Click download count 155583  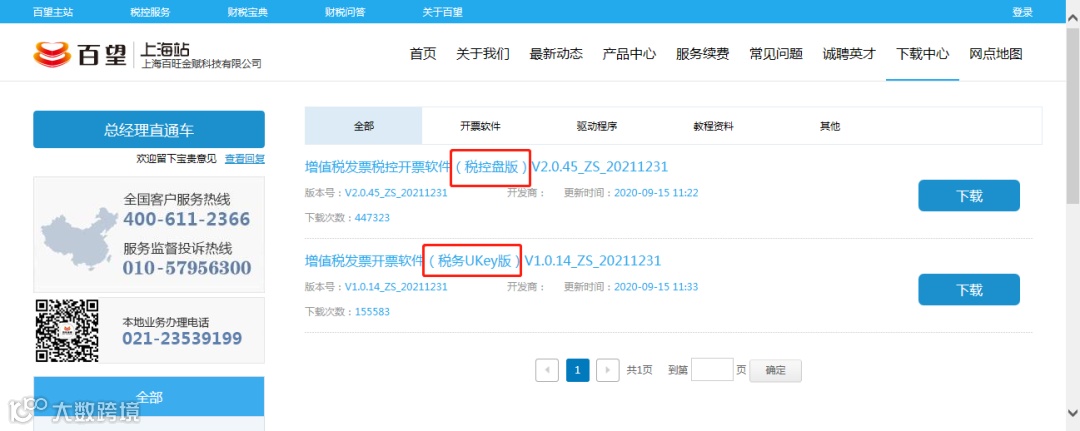point(372,311)
